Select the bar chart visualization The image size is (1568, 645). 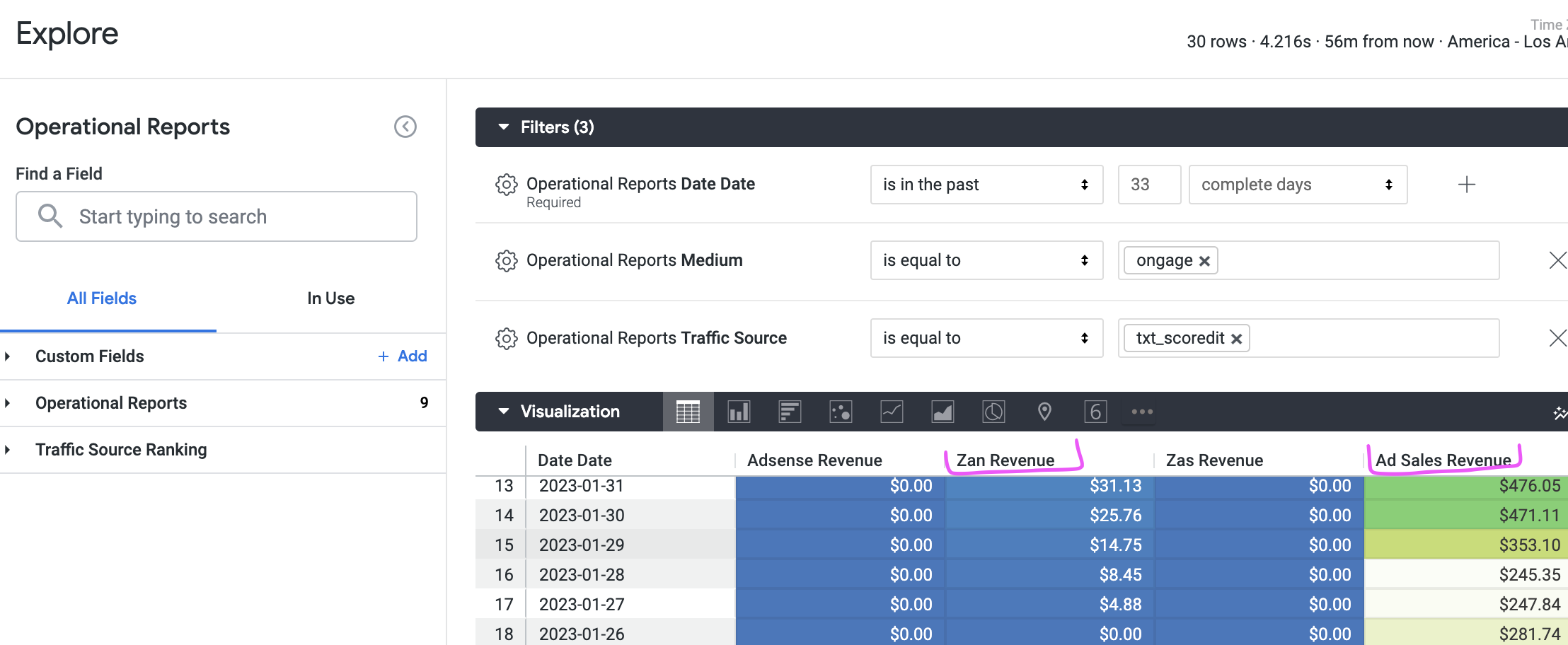tap(790, 411)
